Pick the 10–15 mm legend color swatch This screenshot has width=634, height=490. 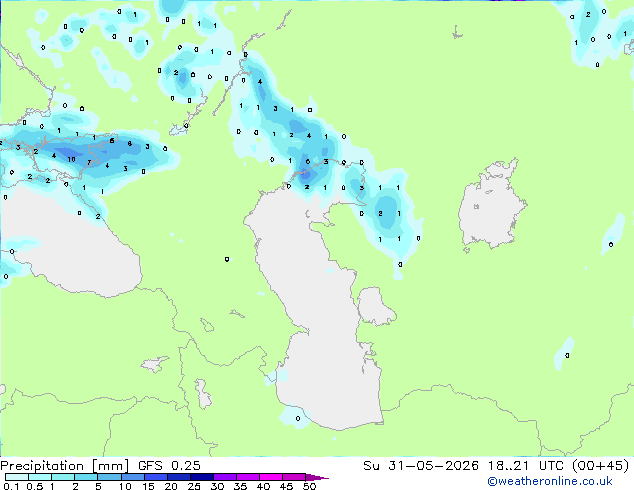132,477
